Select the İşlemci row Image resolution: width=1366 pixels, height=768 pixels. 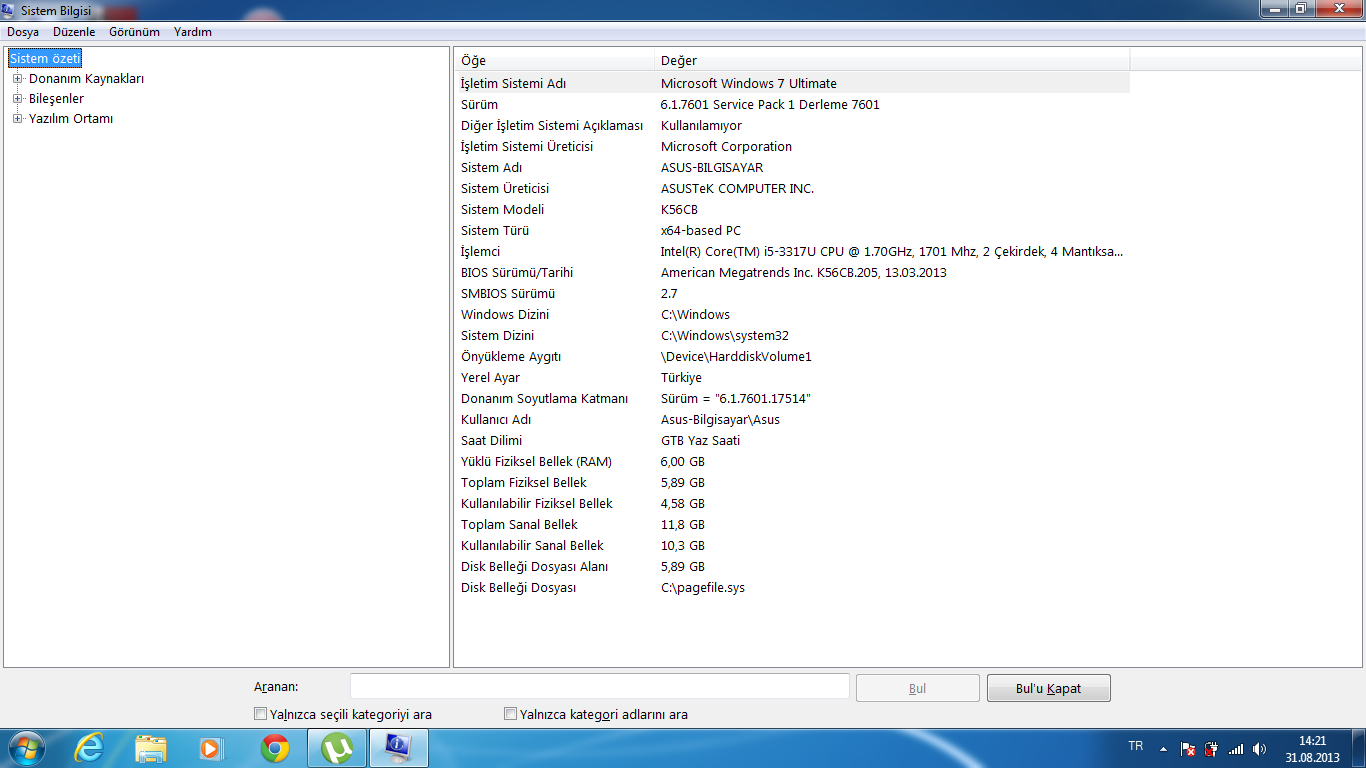(x=793, y=251)
